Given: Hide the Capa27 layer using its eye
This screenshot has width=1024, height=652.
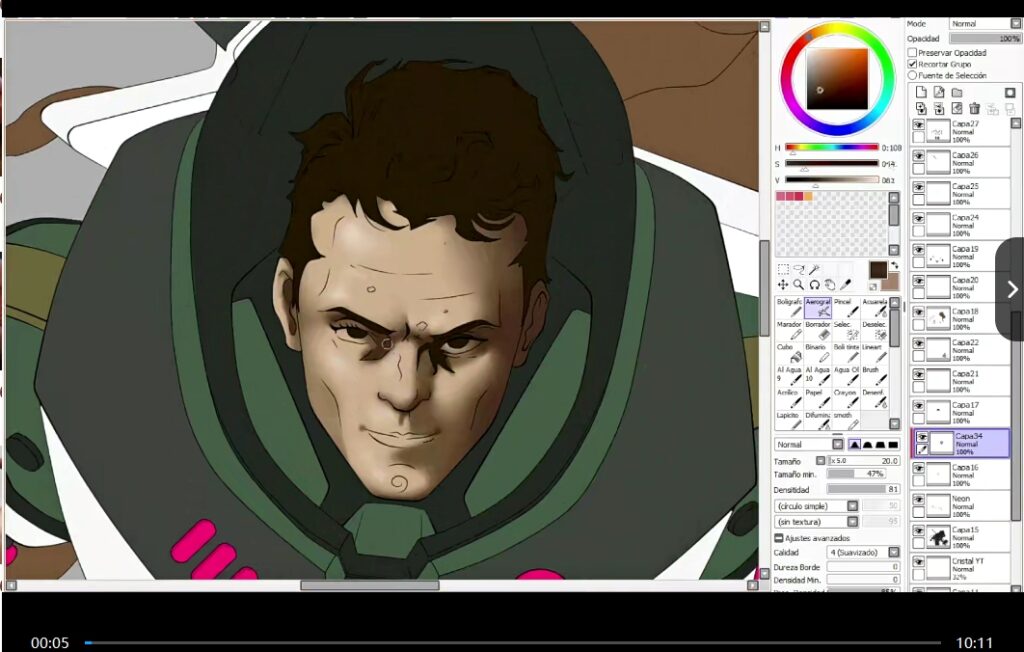Looking at the screenshot, I should point(918,126).
